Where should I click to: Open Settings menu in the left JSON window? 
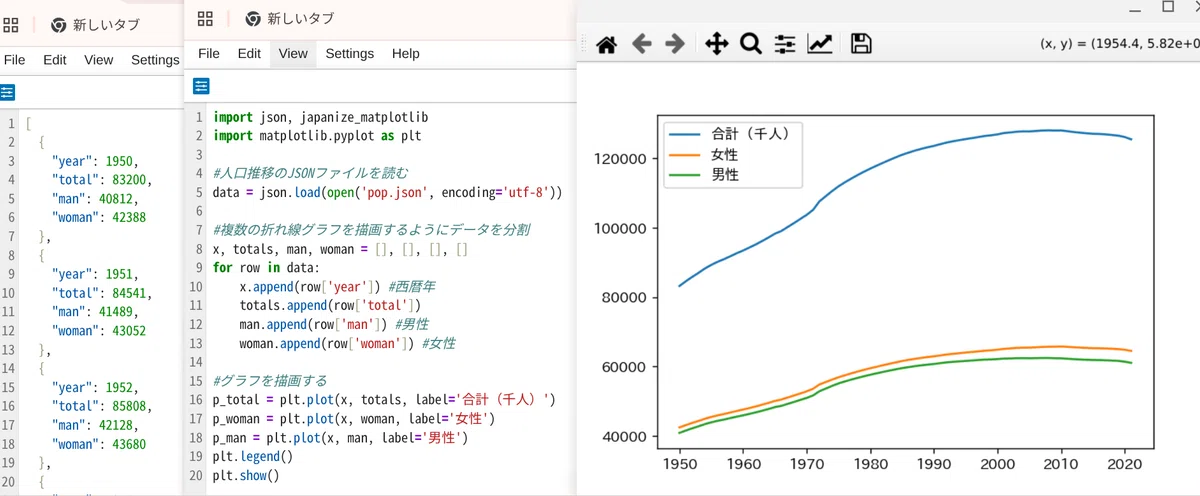155,60
